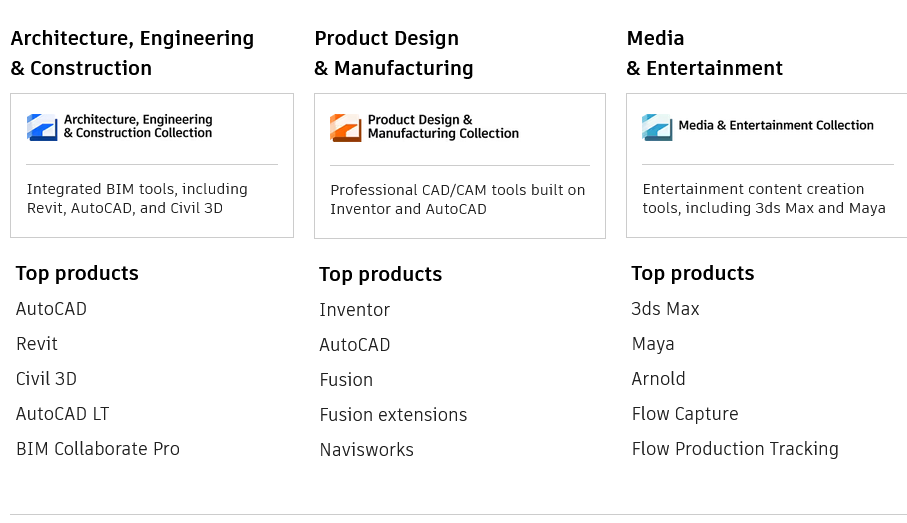Image resolution: width=907 pixels, height=523 pixels.
Task: Open the Fusion product link
Action: tap(346, 380)
